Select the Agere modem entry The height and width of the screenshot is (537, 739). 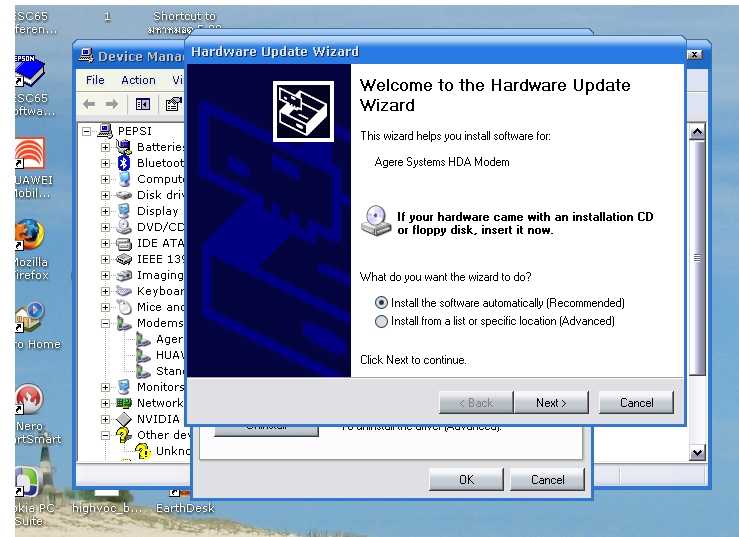point(159,339)
